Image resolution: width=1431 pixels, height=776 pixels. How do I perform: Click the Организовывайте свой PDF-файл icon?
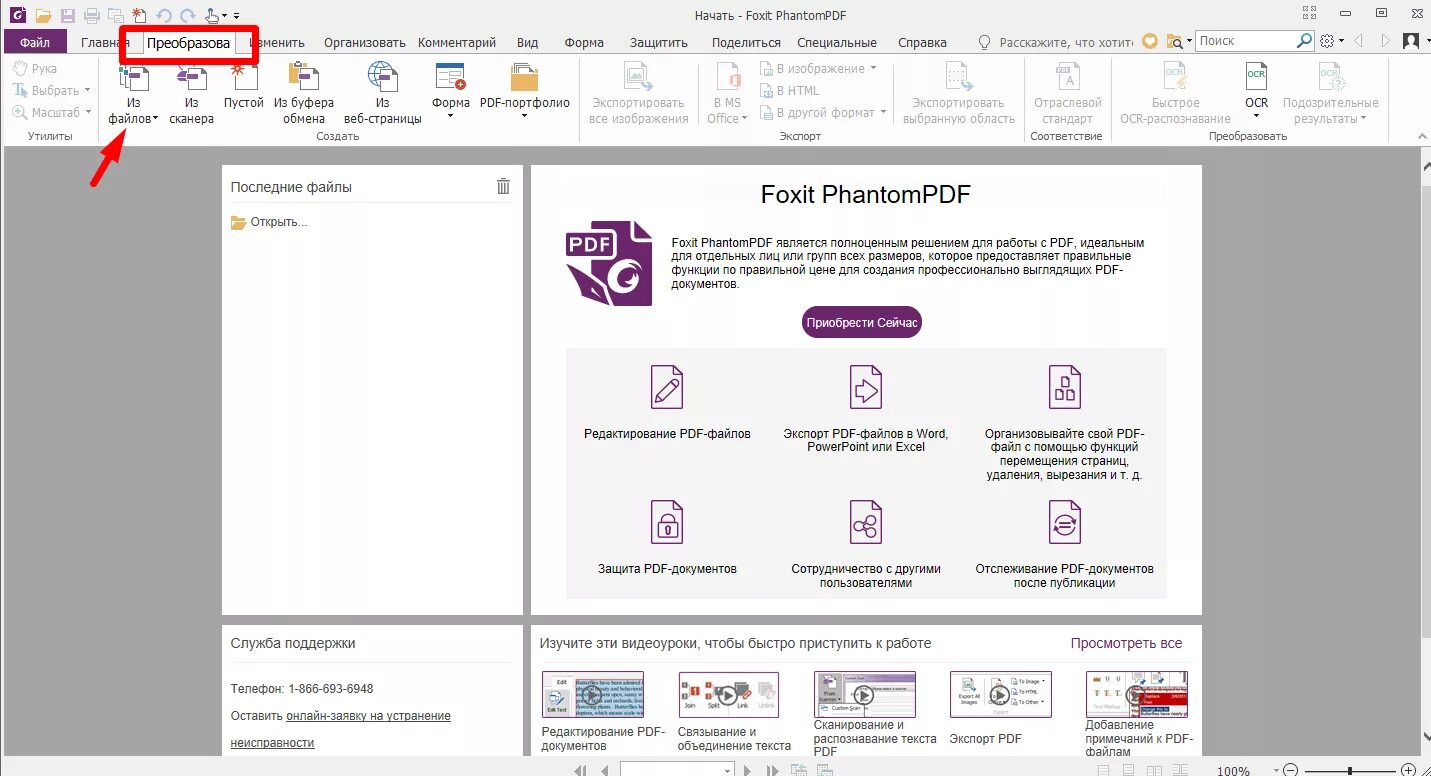tap(1064, 386)
